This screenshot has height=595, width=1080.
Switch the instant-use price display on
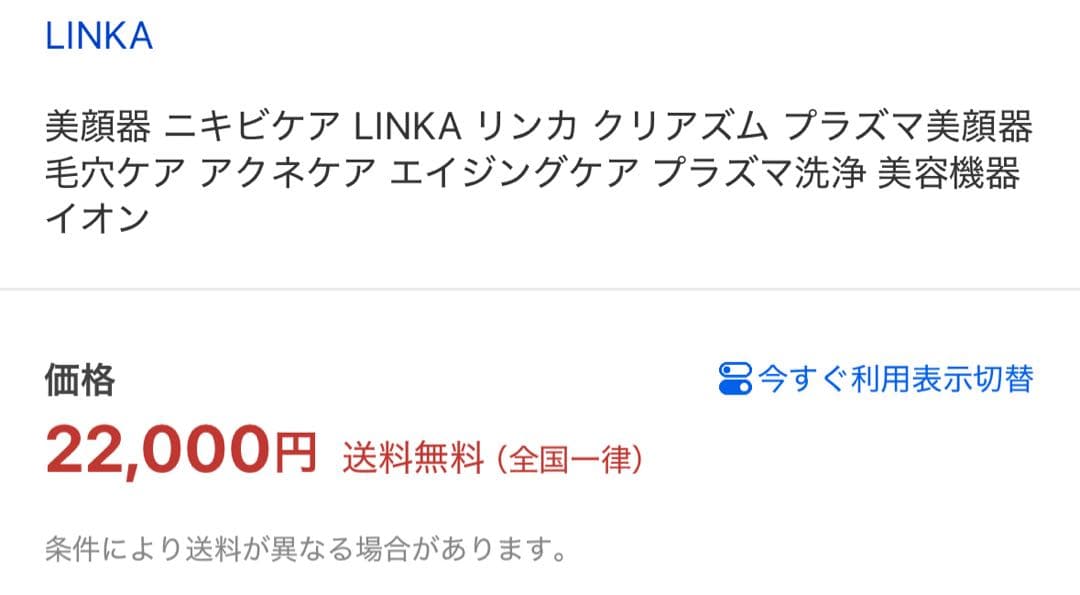tap(897, 379)
